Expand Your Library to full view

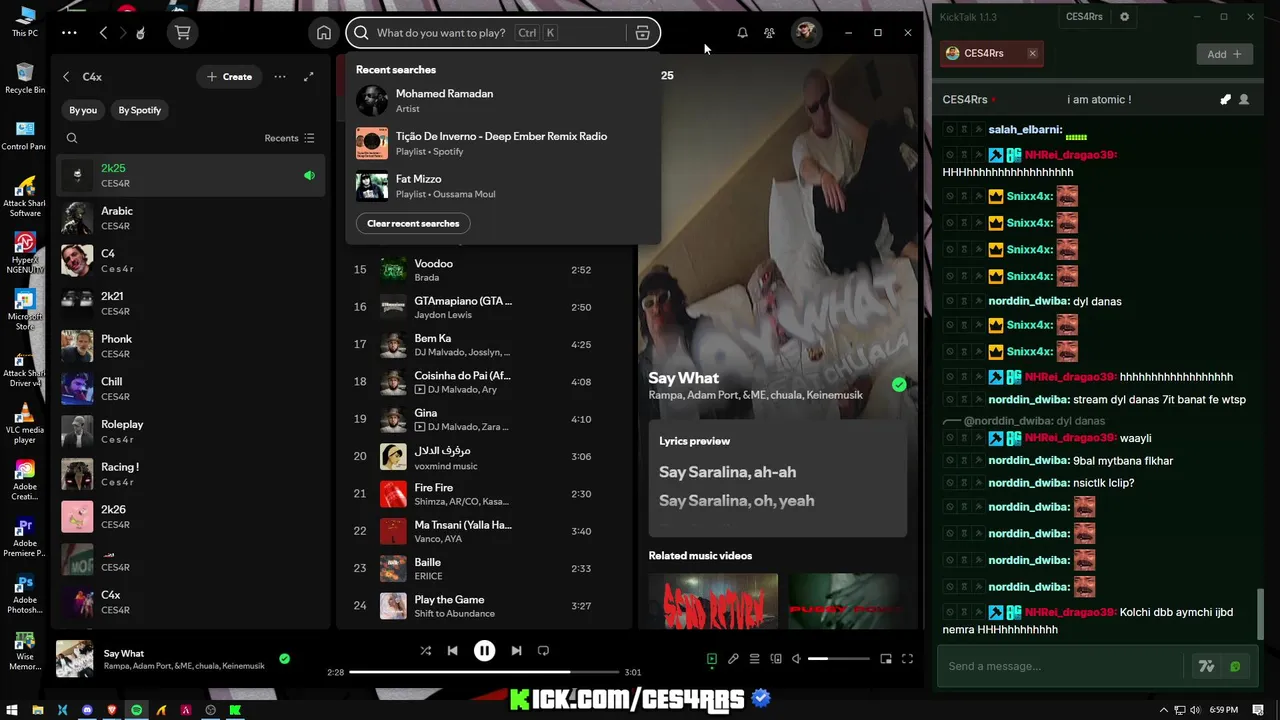pos(309,77)
